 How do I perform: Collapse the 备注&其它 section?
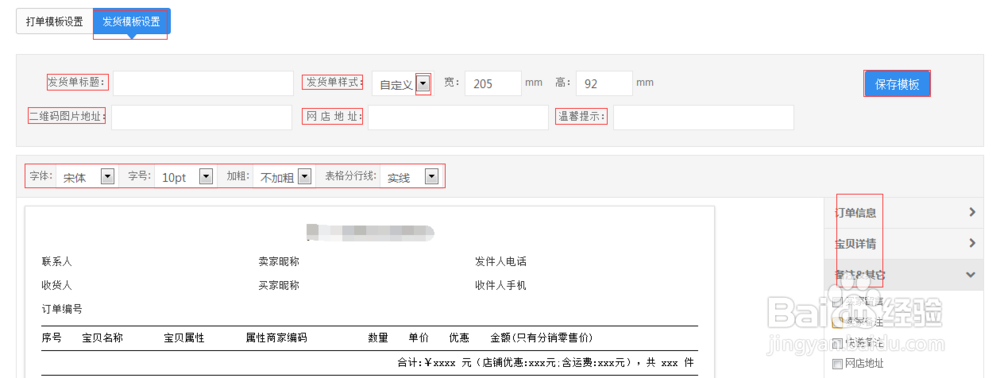tap(904, 275)
